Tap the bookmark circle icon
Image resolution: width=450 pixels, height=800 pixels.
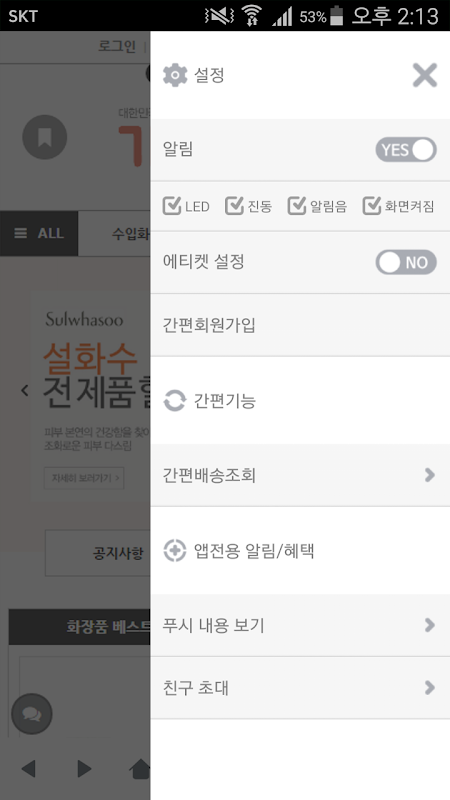(45, 137)
